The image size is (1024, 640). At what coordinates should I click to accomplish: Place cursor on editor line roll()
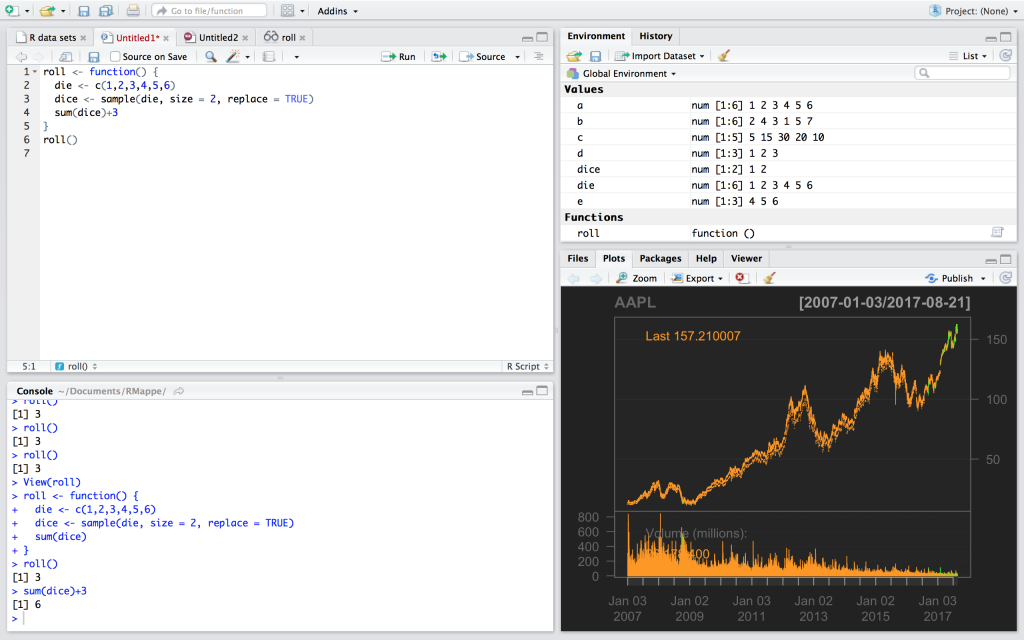pos(60,140)
